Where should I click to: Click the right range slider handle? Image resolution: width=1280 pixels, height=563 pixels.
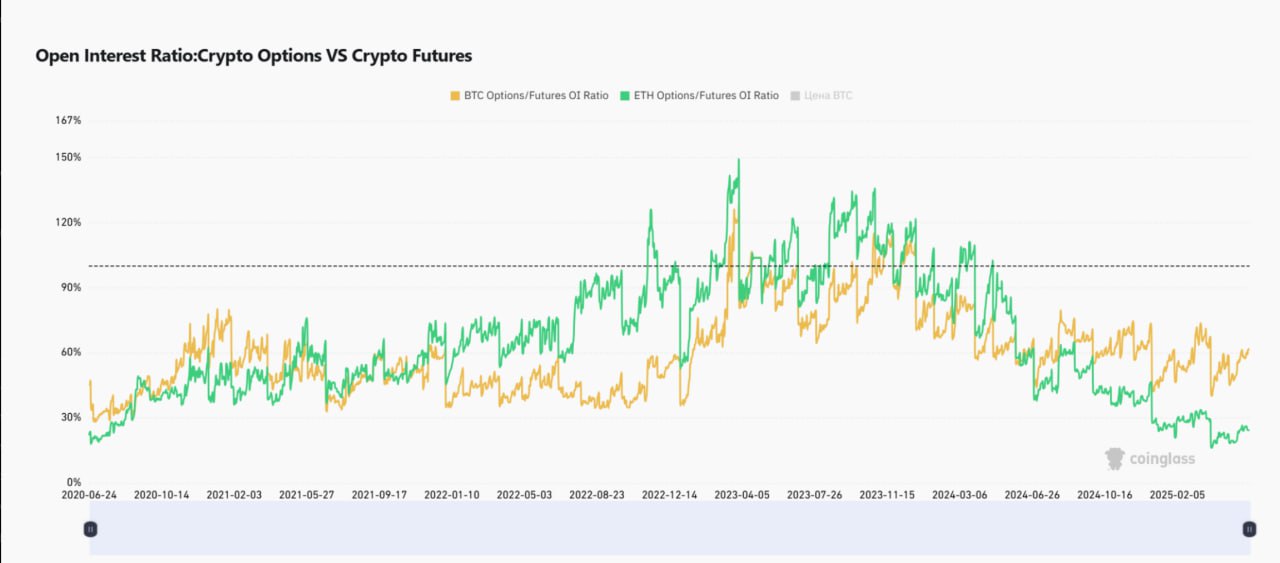(x=1249, y=529)
